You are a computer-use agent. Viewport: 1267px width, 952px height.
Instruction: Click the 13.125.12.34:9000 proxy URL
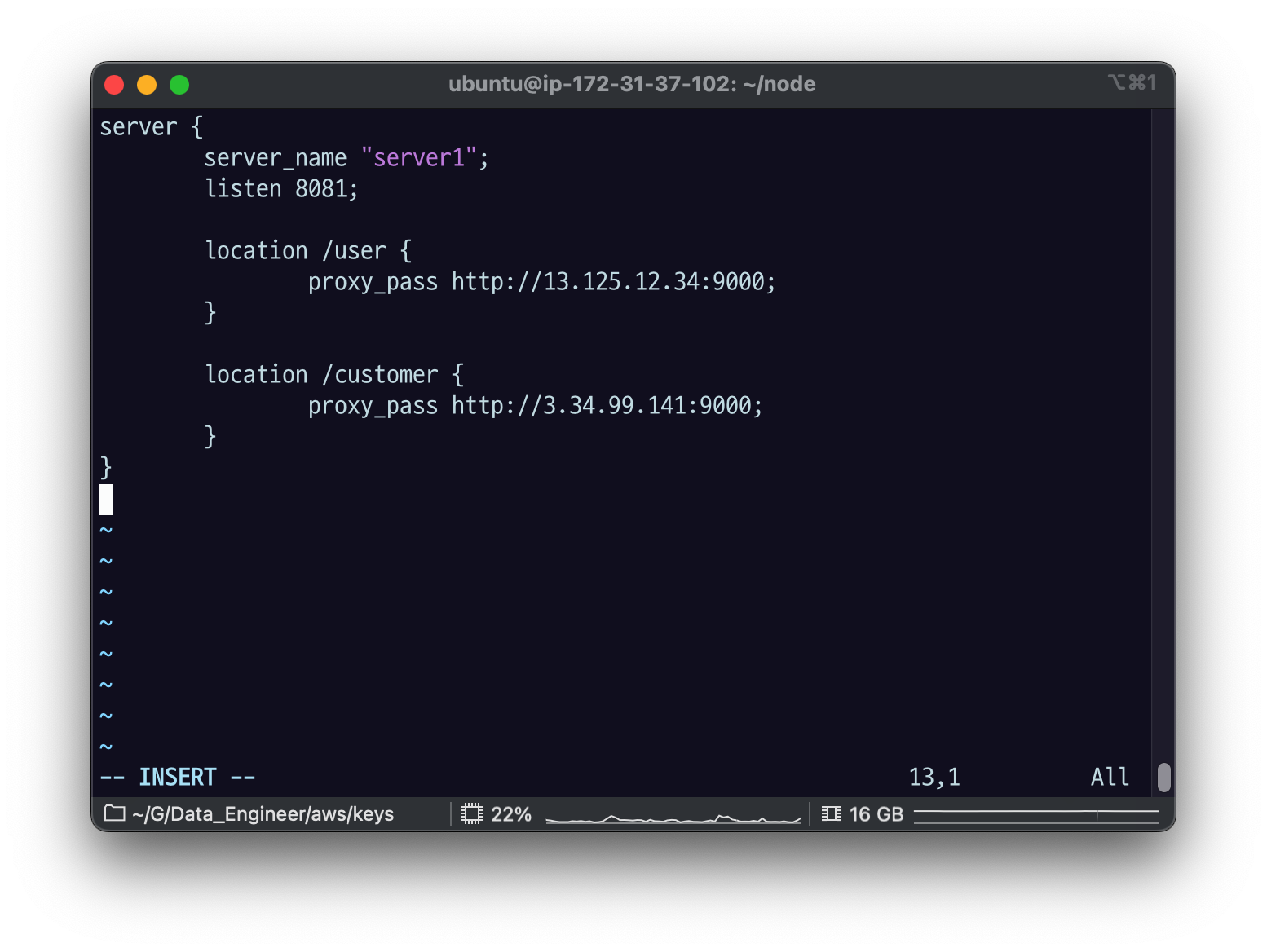[613, 282]
